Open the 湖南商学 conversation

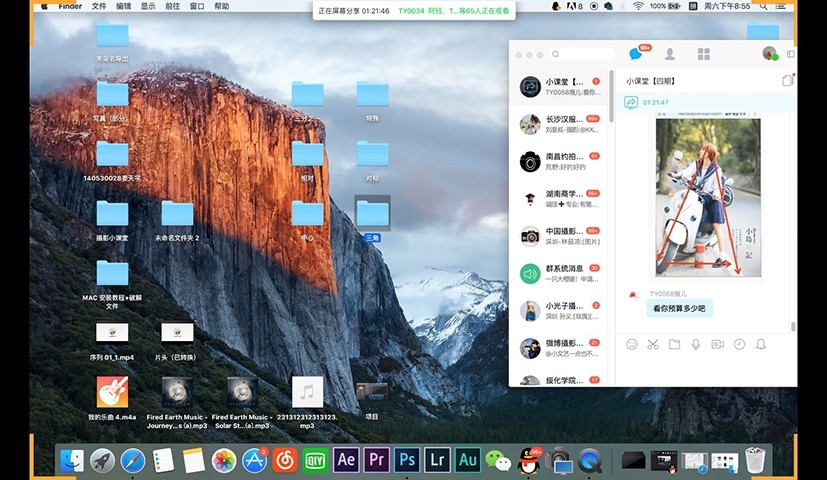(x=559, y=199)
